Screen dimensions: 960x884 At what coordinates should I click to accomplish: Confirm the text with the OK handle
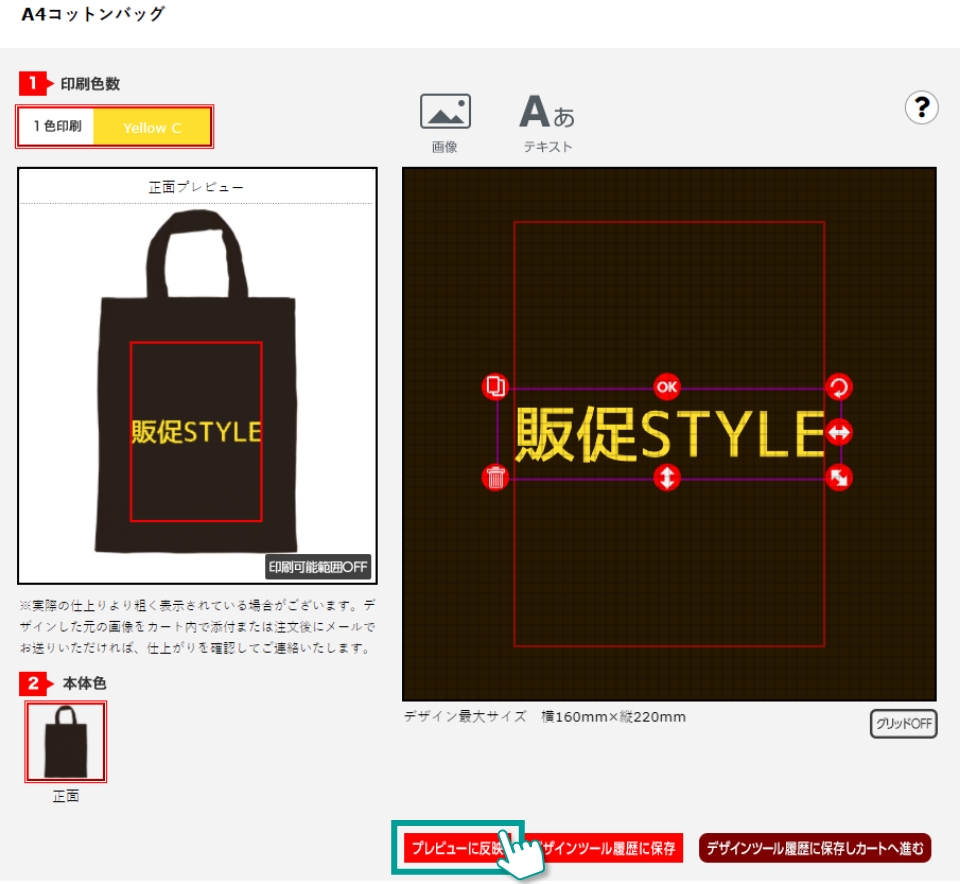[667, 387]
